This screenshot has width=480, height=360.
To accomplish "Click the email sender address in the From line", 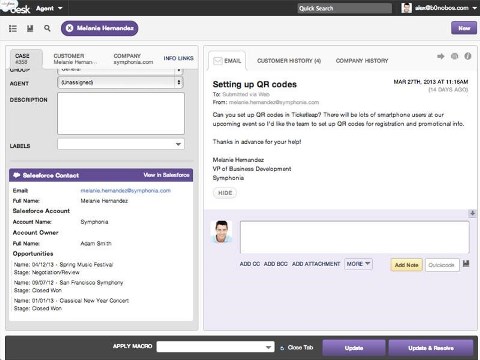I will point(274,102).
